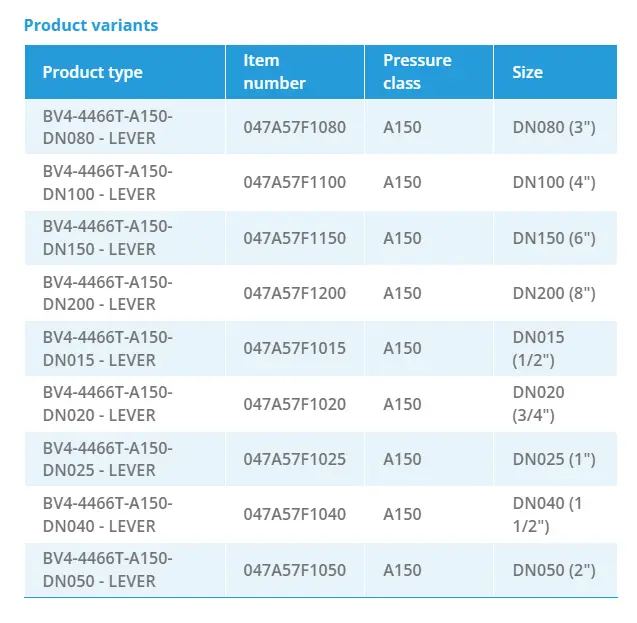Screen dimensions: 637x623
Task: Click the Product variants heading
Action: pyautogui.click(x=91, y=25)
